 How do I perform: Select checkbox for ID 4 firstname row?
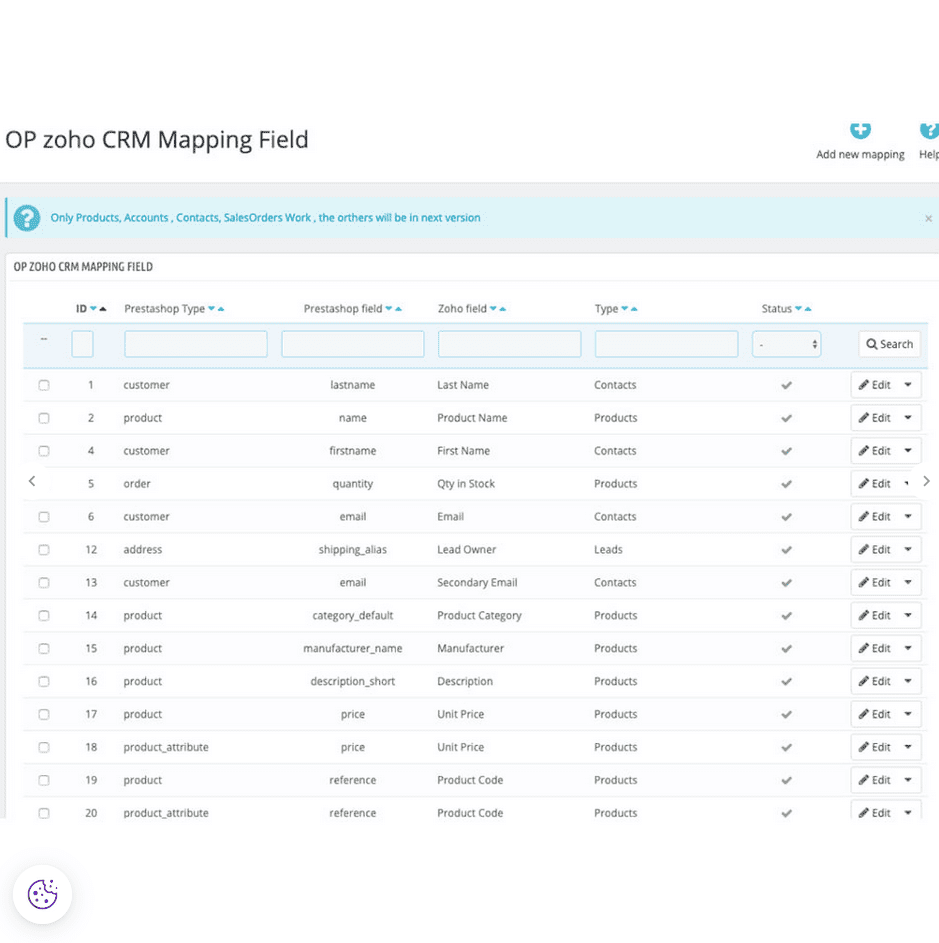tap(44, 451)
